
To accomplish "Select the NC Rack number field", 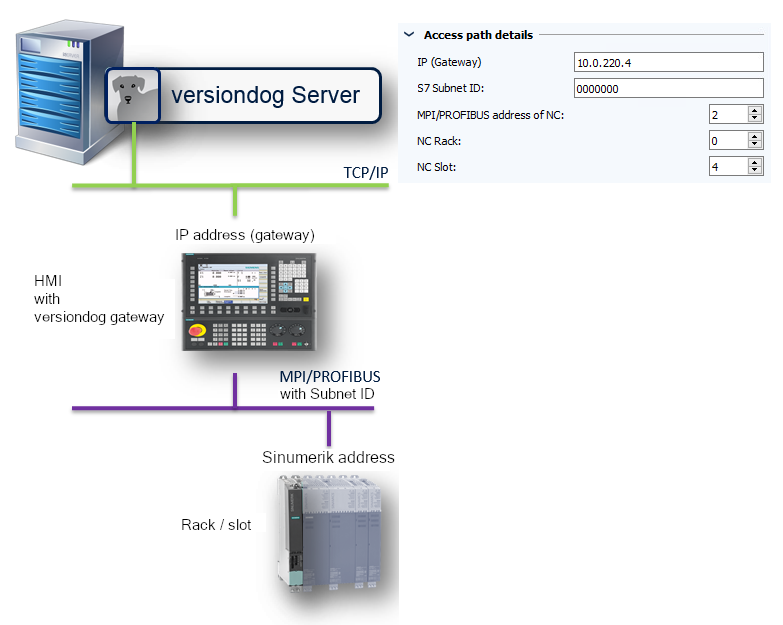I will (x=727, y=141).
